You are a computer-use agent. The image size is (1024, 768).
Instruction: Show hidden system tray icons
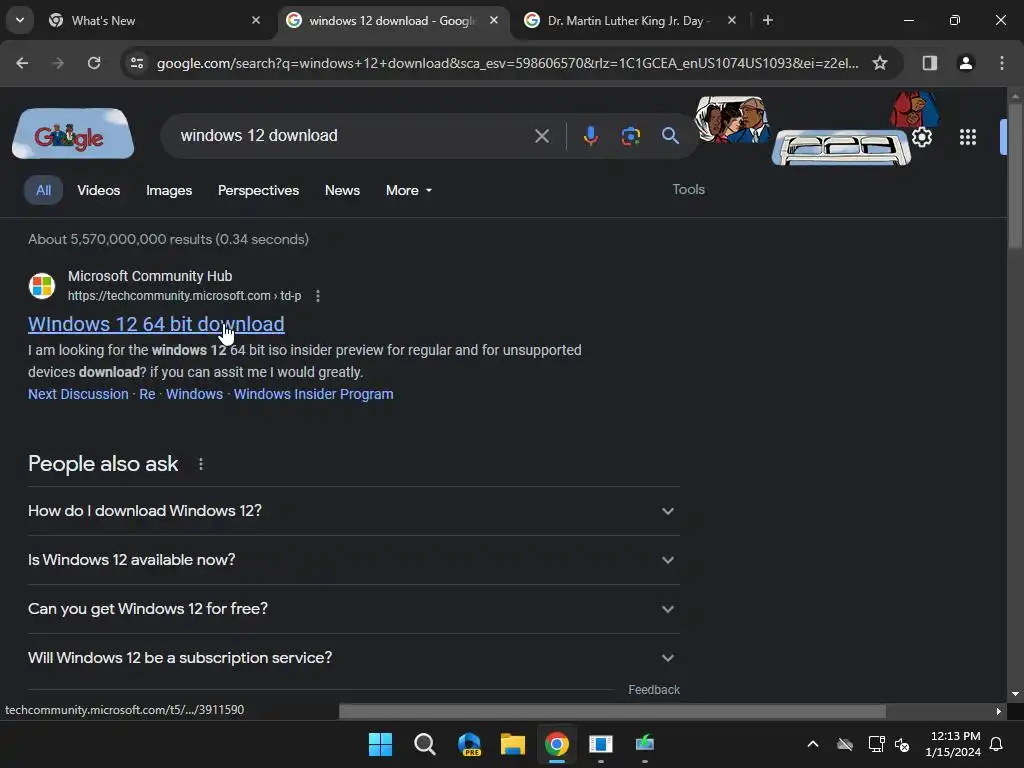[812, 744]
